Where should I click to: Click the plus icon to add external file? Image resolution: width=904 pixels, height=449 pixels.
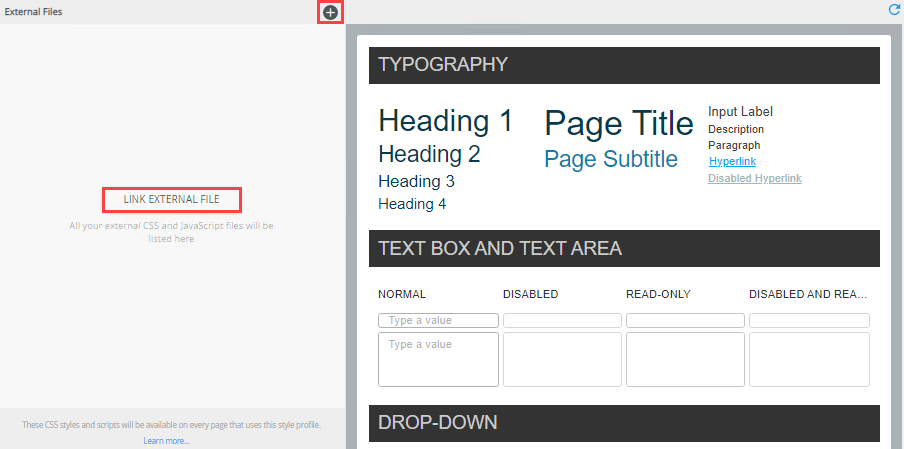pos(330,12)
